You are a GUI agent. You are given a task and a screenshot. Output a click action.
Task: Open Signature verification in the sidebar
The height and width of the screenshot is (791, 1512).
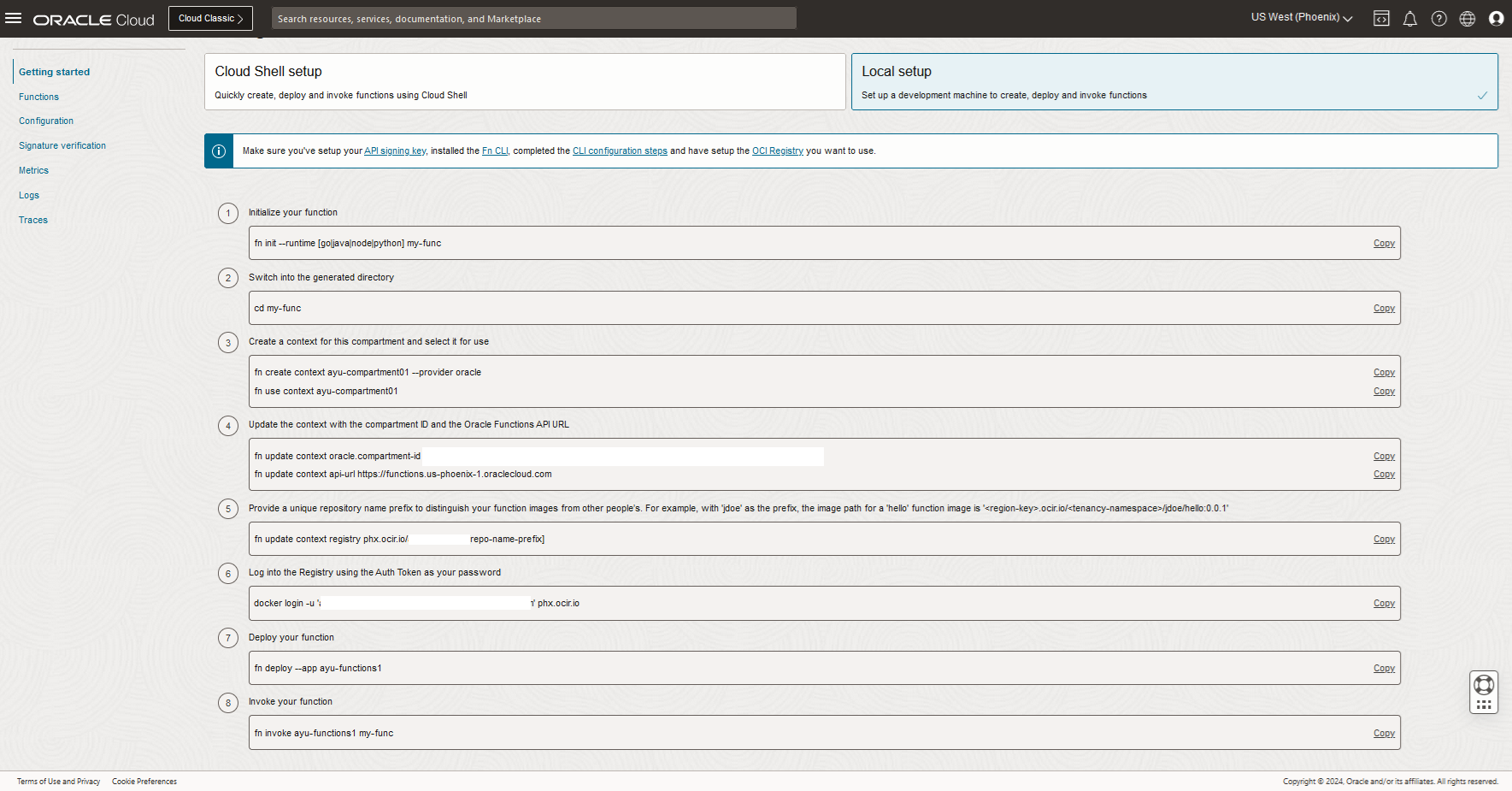pos(62,146)
